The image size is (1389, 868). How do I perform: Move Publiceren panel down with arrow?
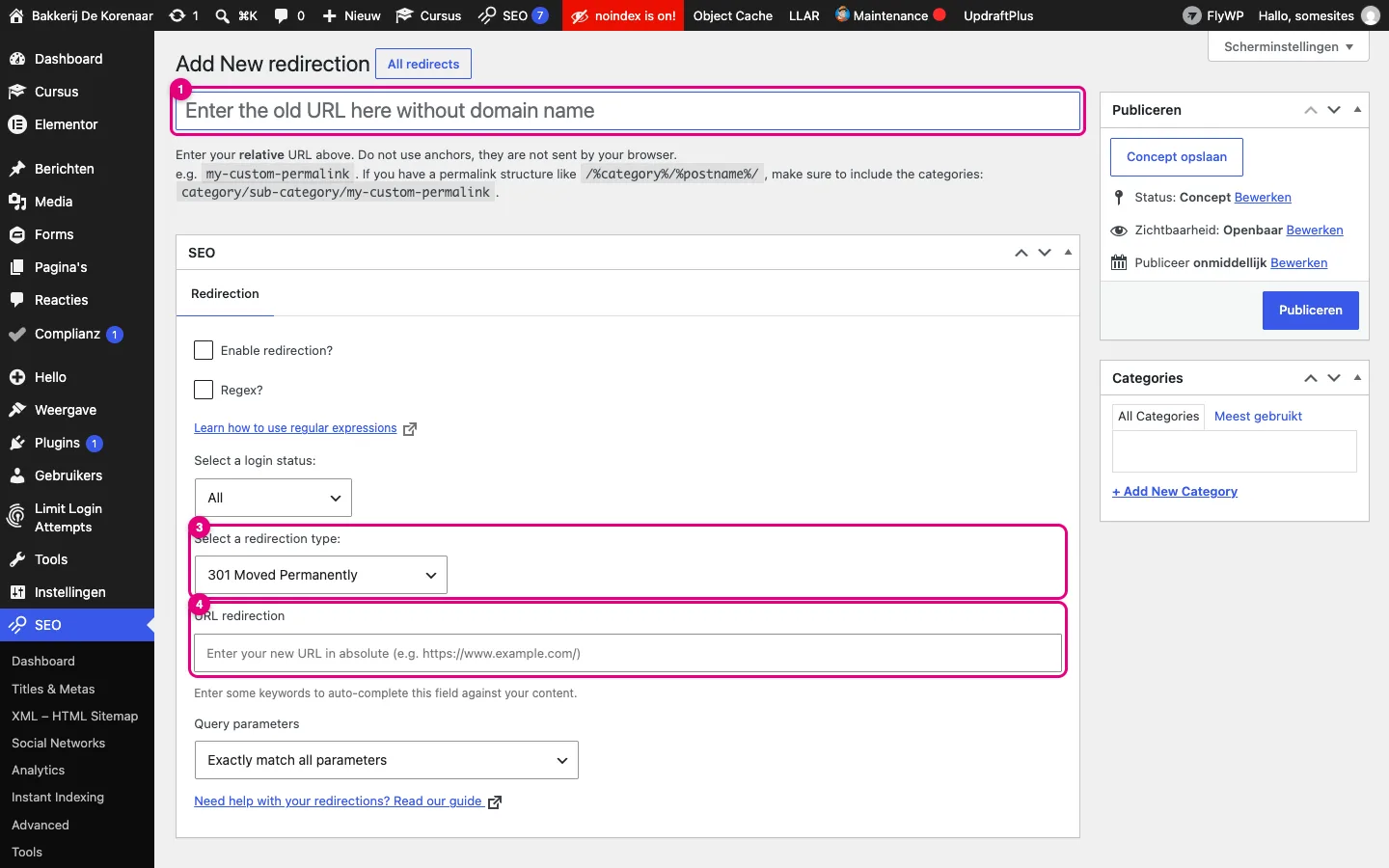click(1334, 110)
